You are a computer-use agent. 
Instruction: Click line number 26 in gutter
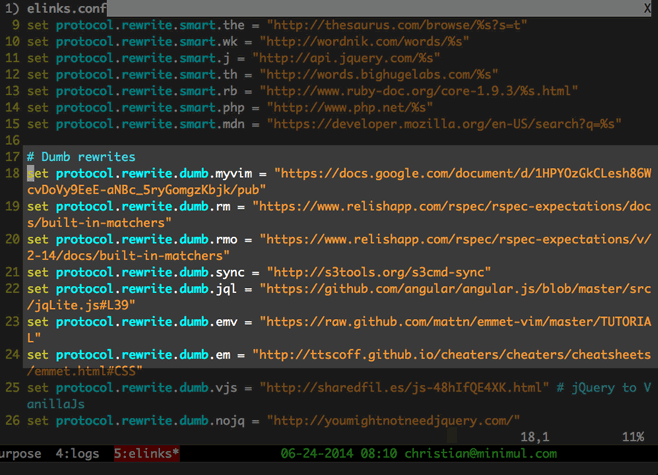pyautogui.click(x=12, y=421)
